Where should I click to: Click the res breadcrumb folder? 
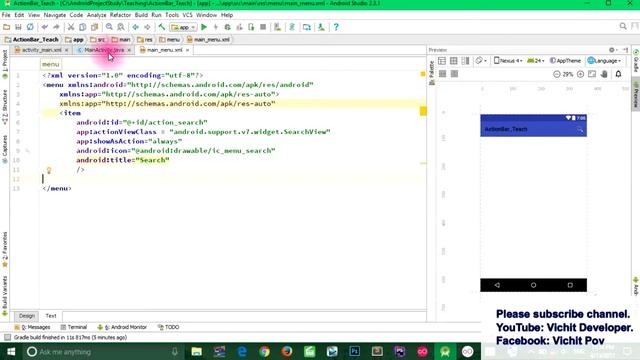click(145, 40)
